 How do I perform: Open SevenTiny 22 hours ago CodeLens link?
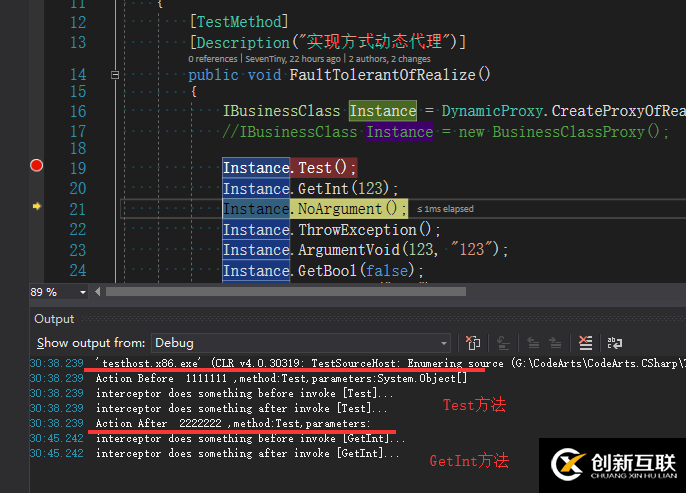[x=293, y=59]
